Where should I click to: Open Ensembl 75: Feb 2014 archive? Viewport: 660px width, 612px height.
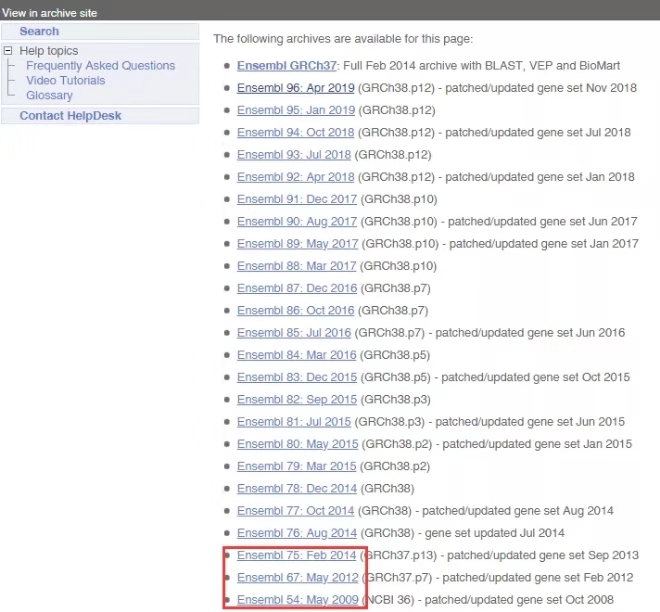click(x=296, y=556)
